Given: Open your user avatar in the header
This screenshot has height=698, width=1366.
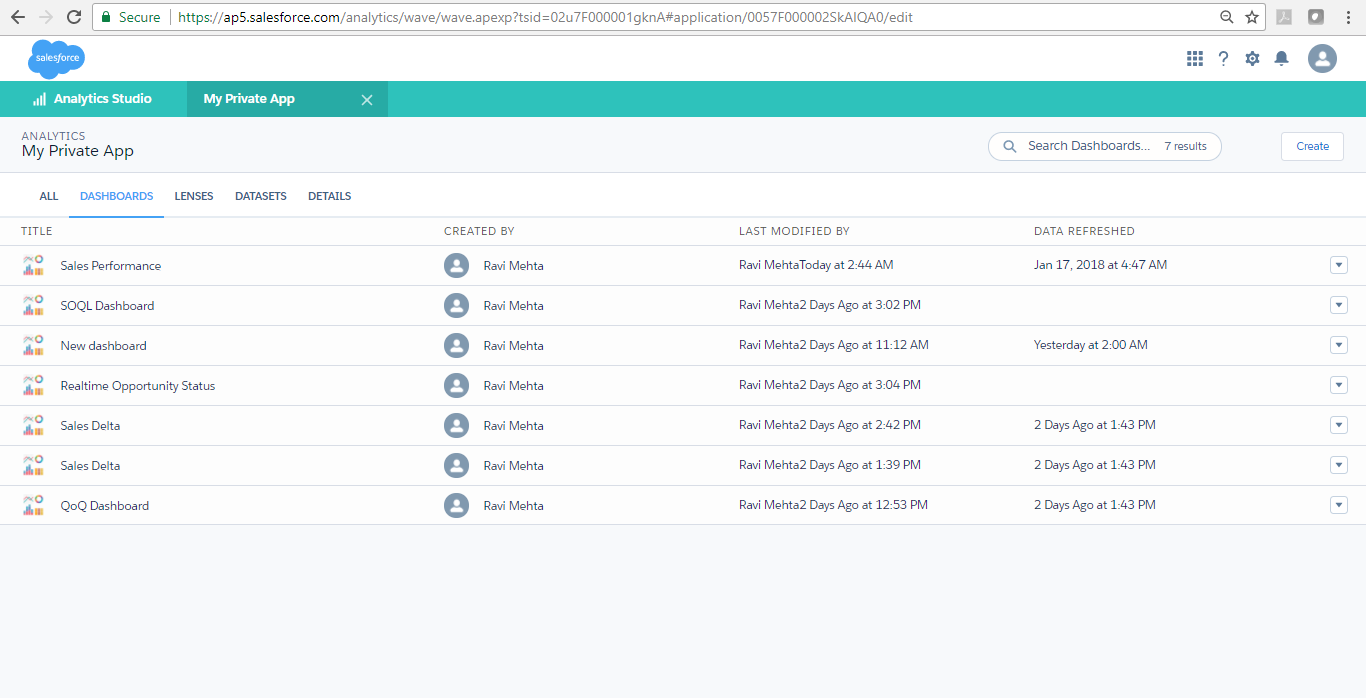Looking at the screenshot, I should [x=1322, y=58].
